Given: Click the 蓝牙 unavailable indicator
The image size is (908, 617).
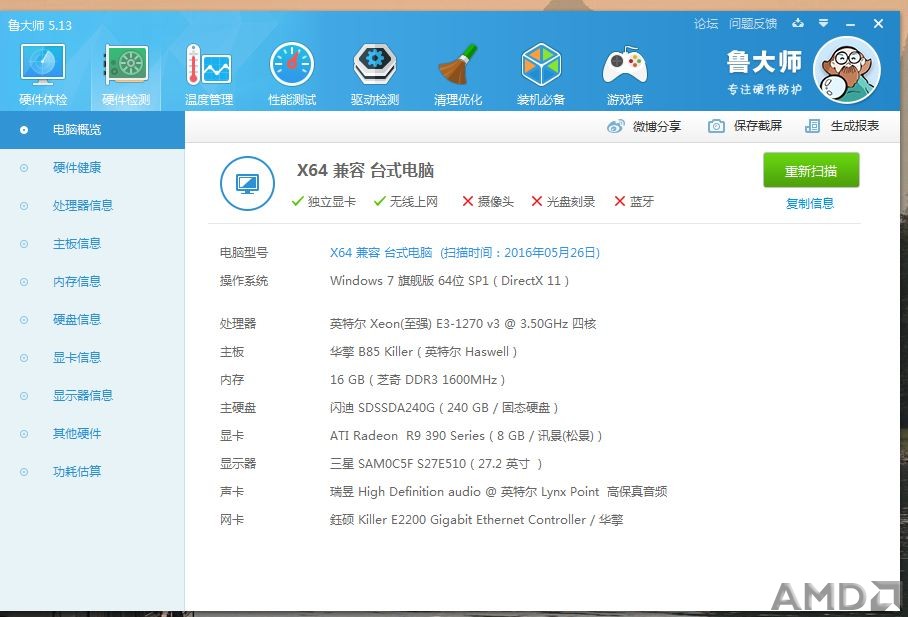Looking at the screenshot, I should point(634,201).
